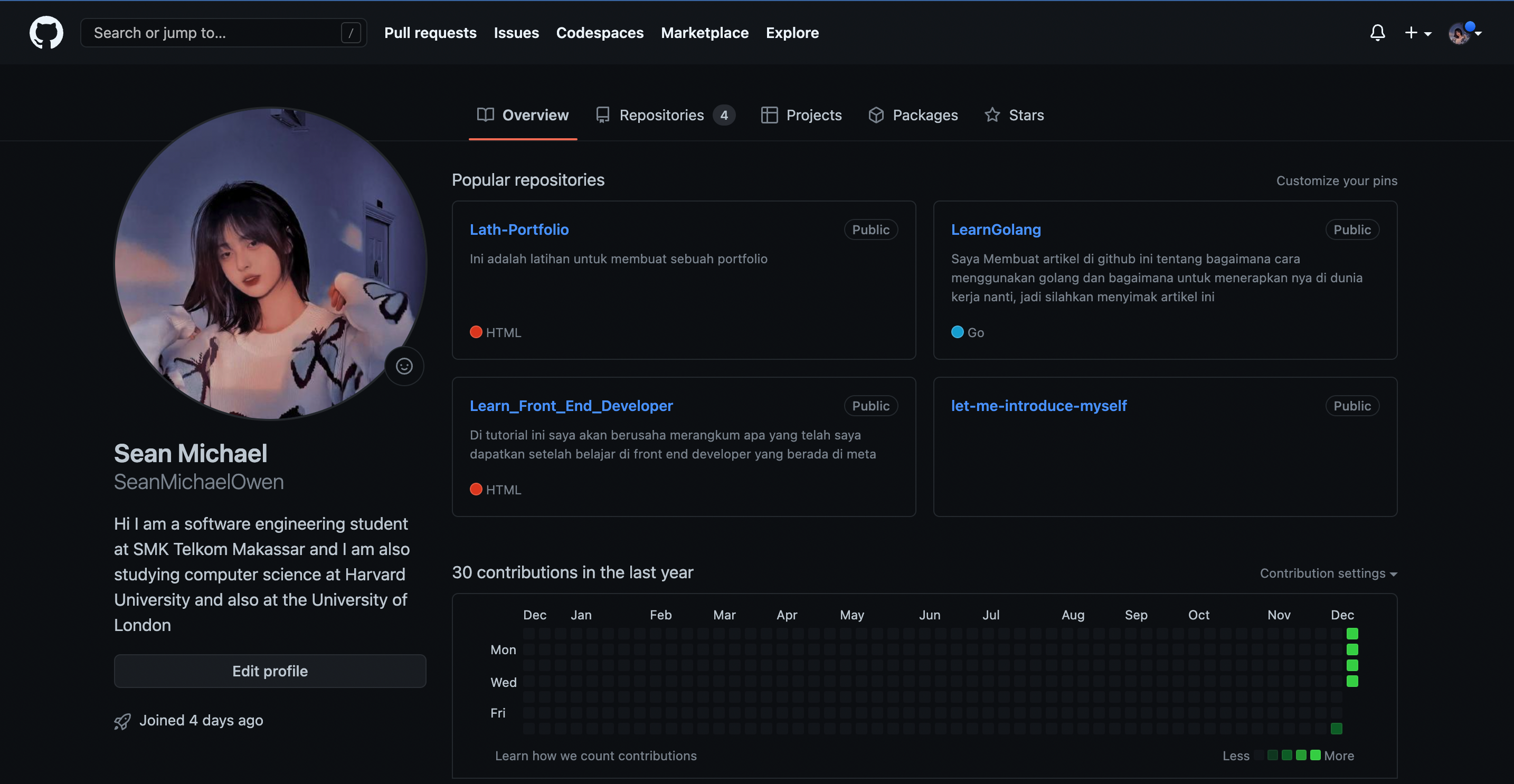Click the bright green Monday contribution square
Image resolution: width=1514 pixels, height=784 pixels.
point(1352,649)
